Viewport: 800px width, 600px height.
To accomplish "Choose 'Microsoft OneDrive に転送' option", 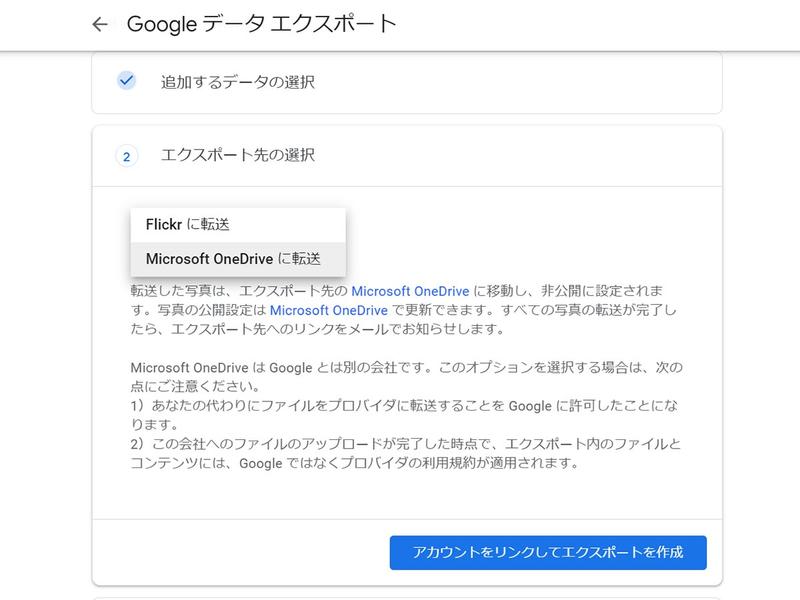I will [238, 259].
